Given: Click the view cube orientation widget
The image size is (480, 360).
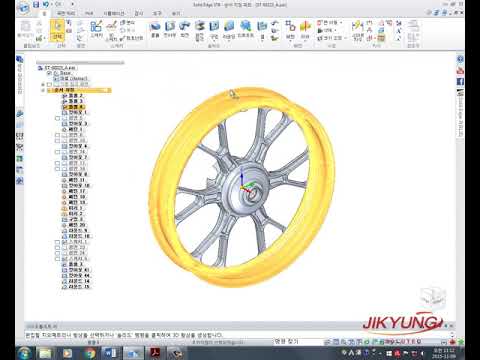Looking at the screenshot, I should pyautogui.click(x=432, y=296).
